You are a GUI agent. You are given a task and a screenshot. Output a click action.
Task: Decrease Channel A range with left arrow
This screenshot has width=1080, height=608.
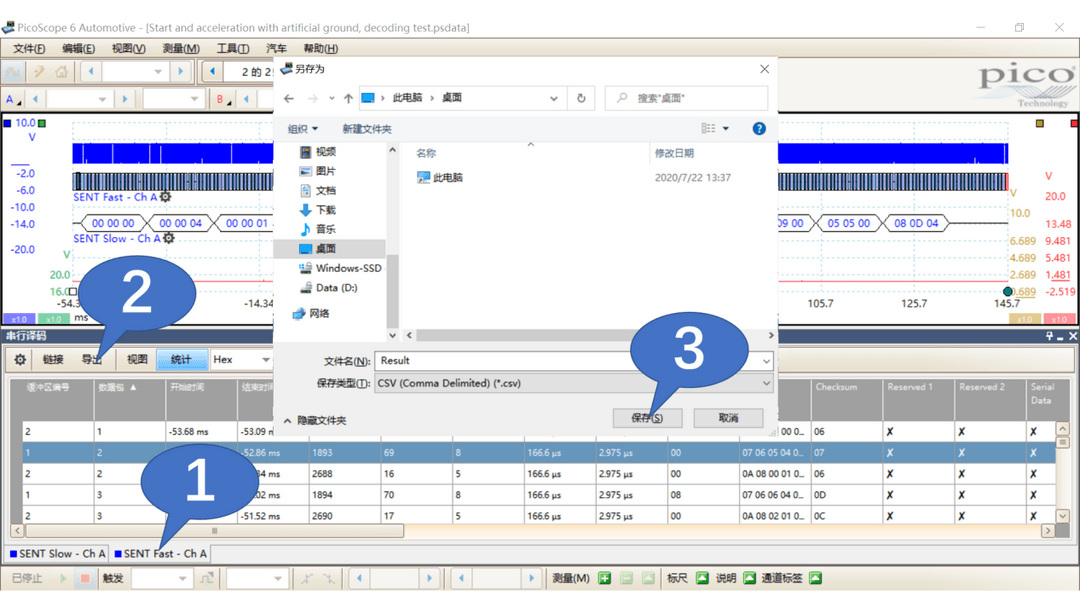tap(35, 99)
